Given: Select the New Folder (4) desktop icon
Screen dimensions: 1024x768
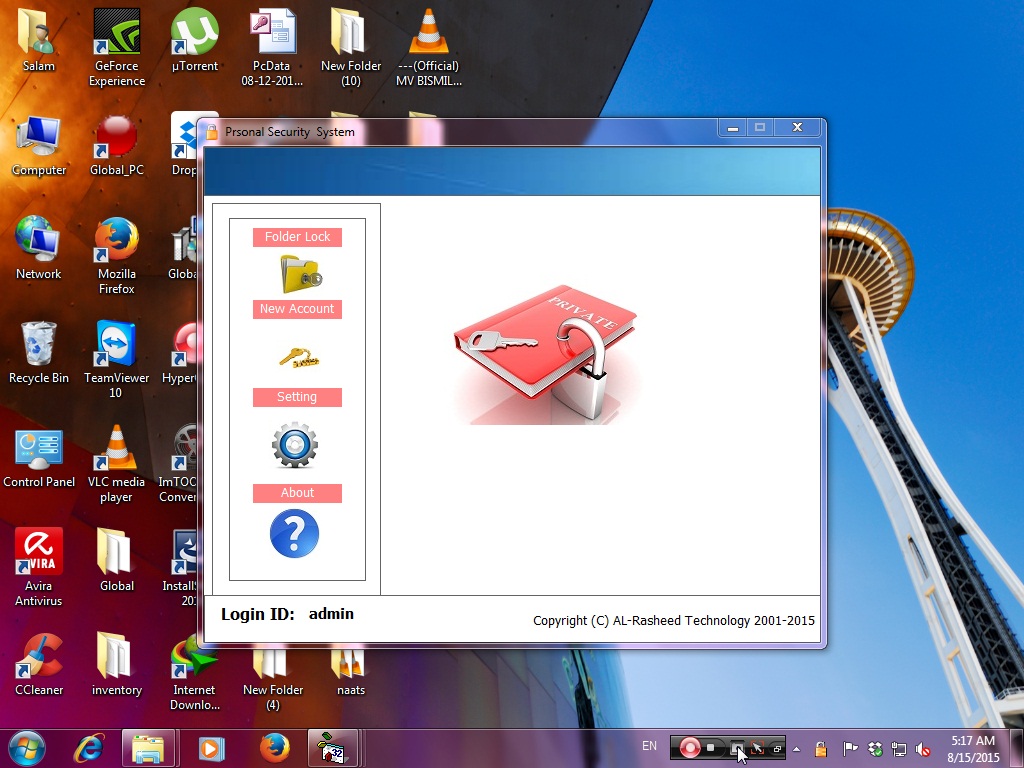Looking at the screenshot, I should pos(272,679).
